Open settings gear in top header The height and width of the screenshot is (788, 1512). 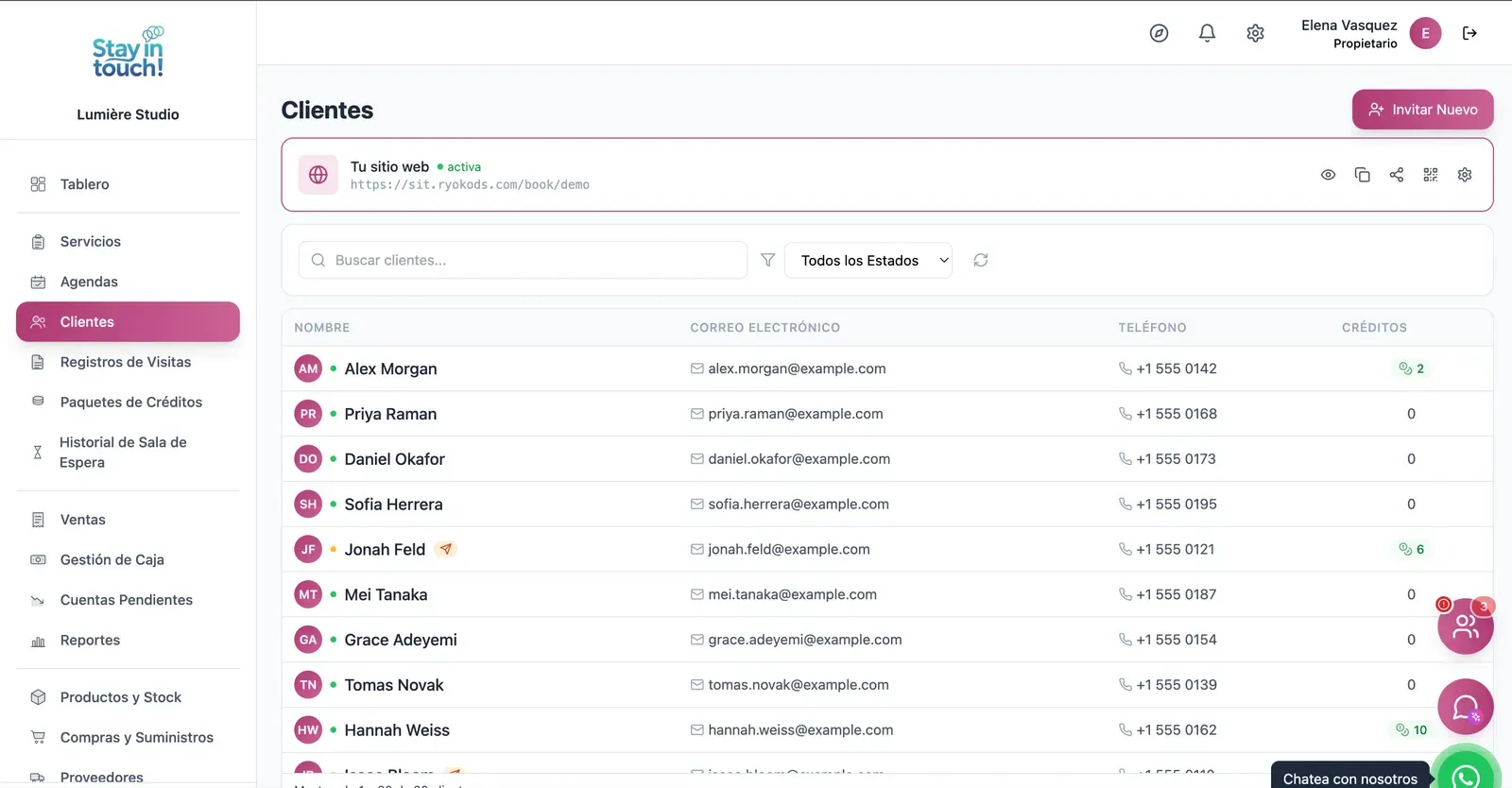tap(1255, 33)
